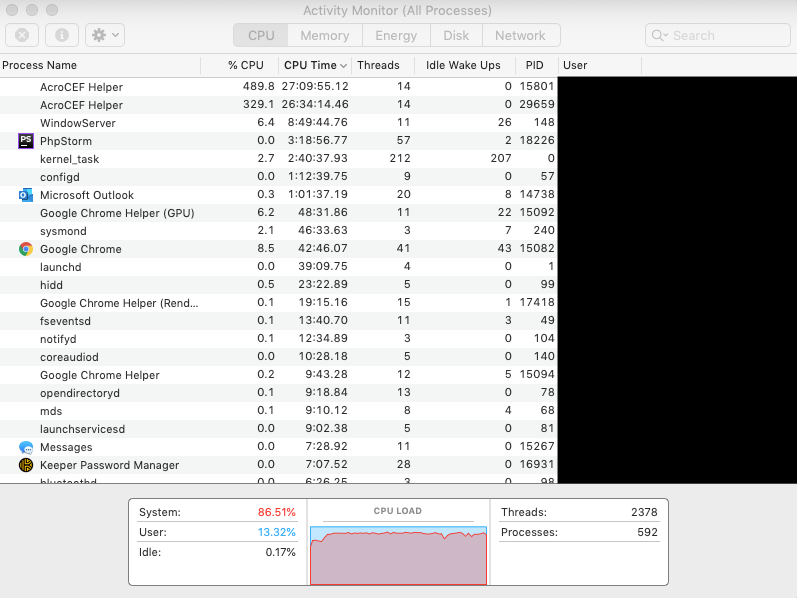Select the launchservicesd process row
Viewport: 797px width, 598px height.
[x=279, y=429]
